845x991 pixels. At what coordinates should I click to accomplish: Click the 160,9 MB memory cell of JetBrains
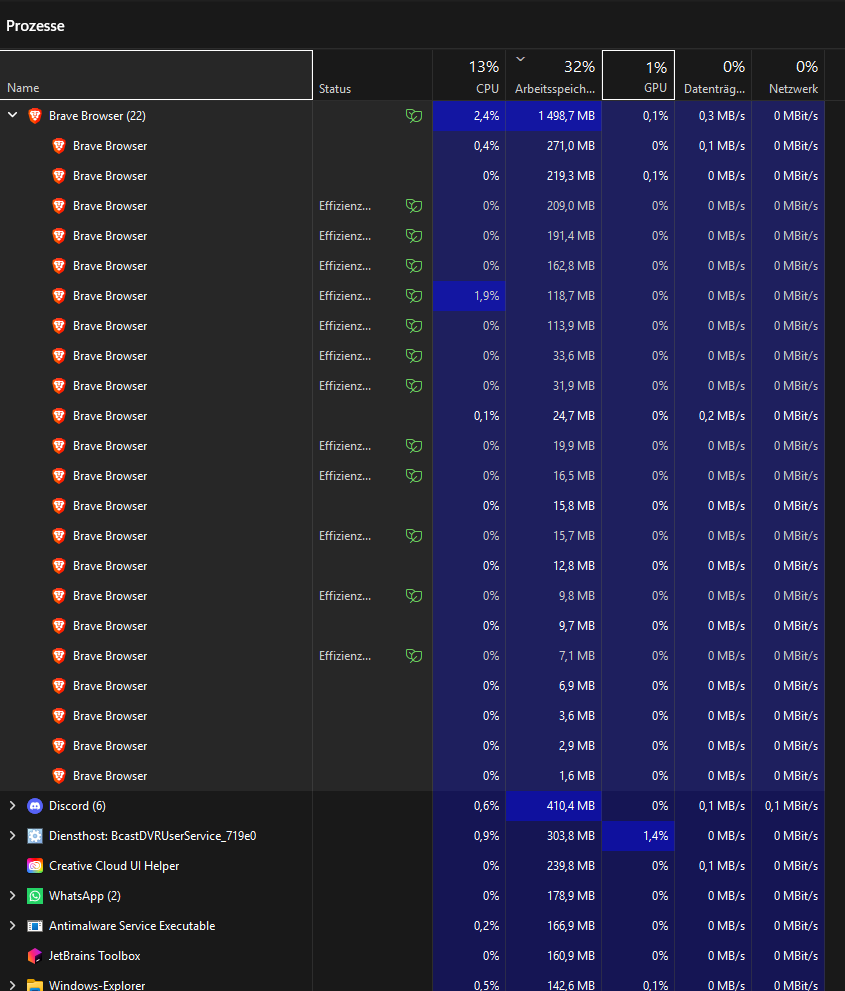pos(554,956)
